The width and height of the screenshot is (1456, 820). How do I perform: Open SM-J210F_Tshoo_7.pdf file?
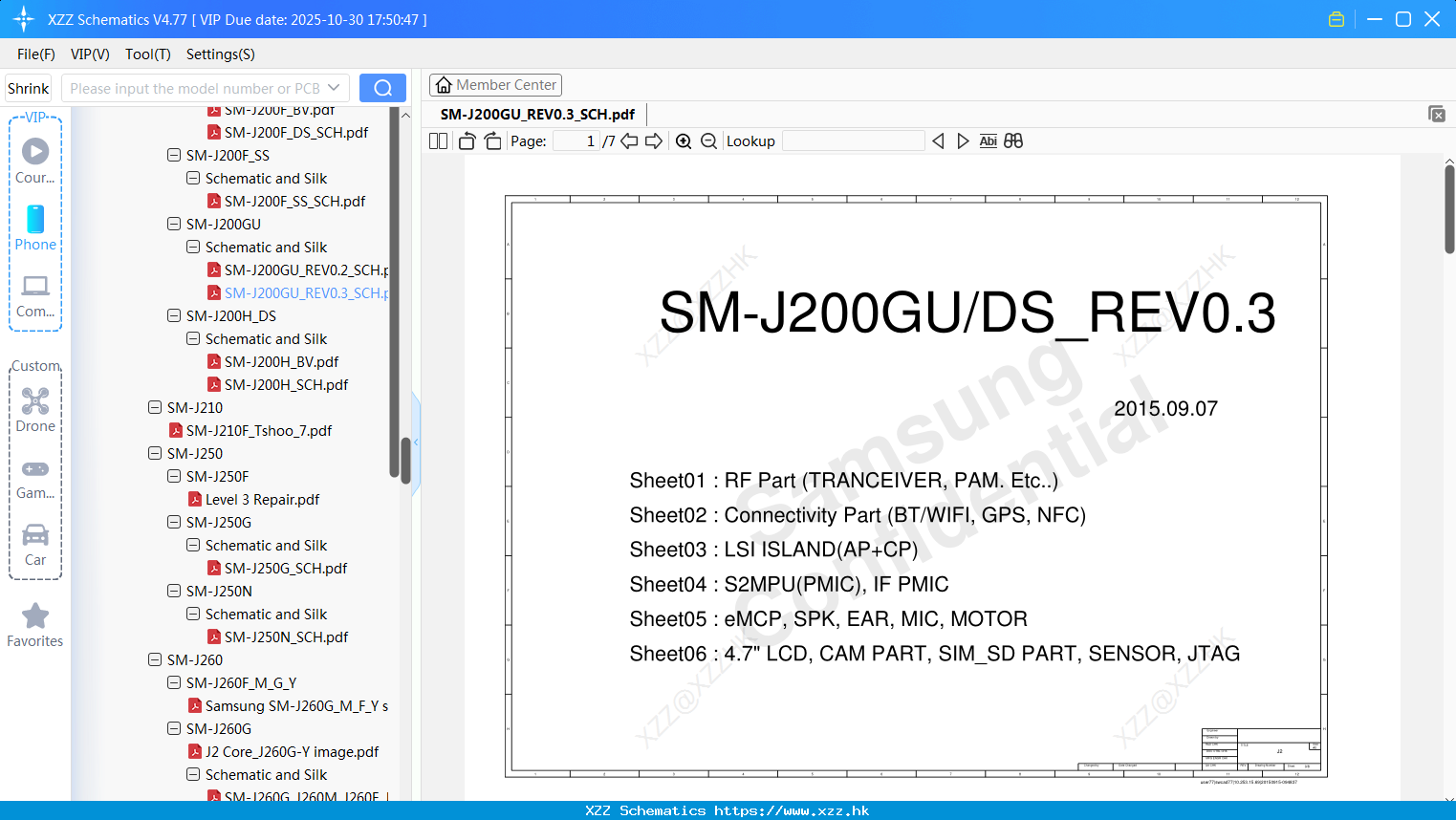(x=259, y=430)
